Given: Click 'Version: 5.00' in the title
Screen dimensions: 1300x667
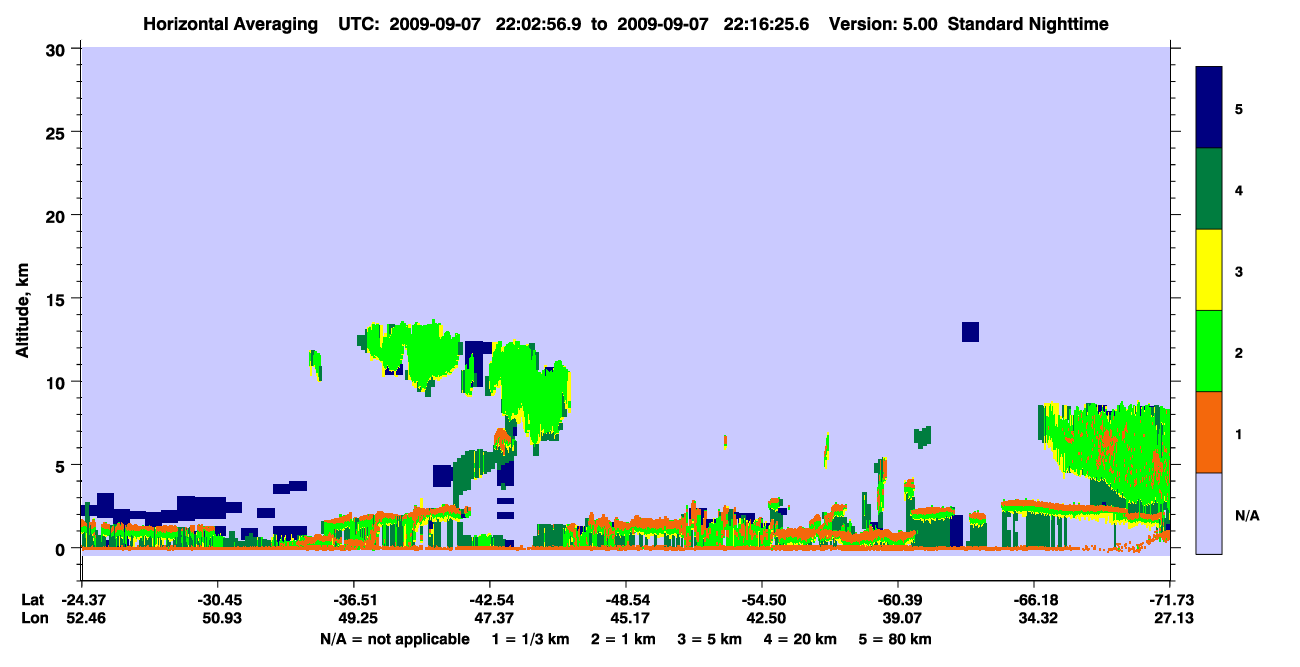Looking at the screenshot, I should 884,24.
